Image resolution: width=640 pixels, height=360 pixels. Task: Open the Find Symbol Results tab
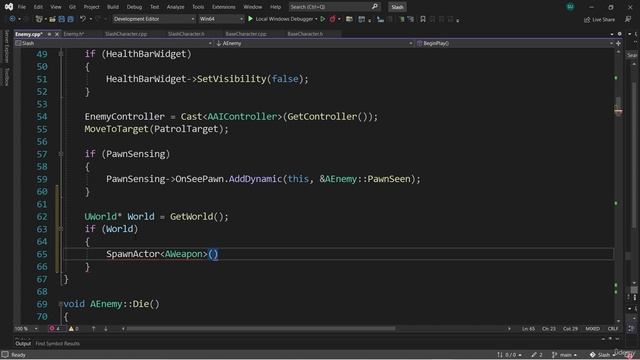pos(58,344)
